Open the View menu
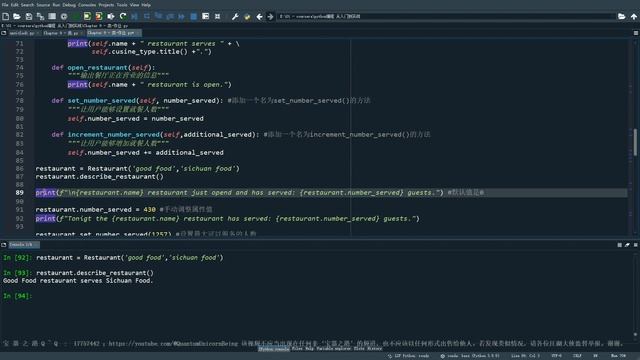This screenshot has height=360, width=640. click(x=135, y=5)
